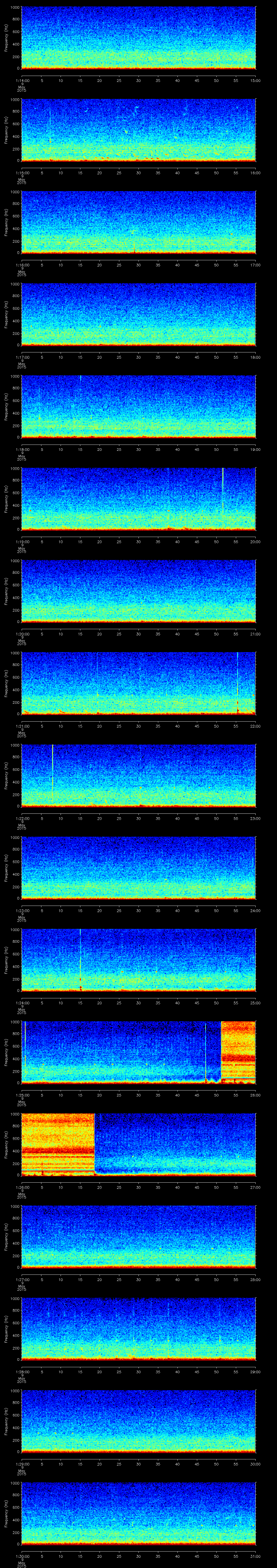The height and width of the screenshot is (1568, 277).
Task: Click the red broadband noise burst in 1:25:00 panel
Action: 238,1052
